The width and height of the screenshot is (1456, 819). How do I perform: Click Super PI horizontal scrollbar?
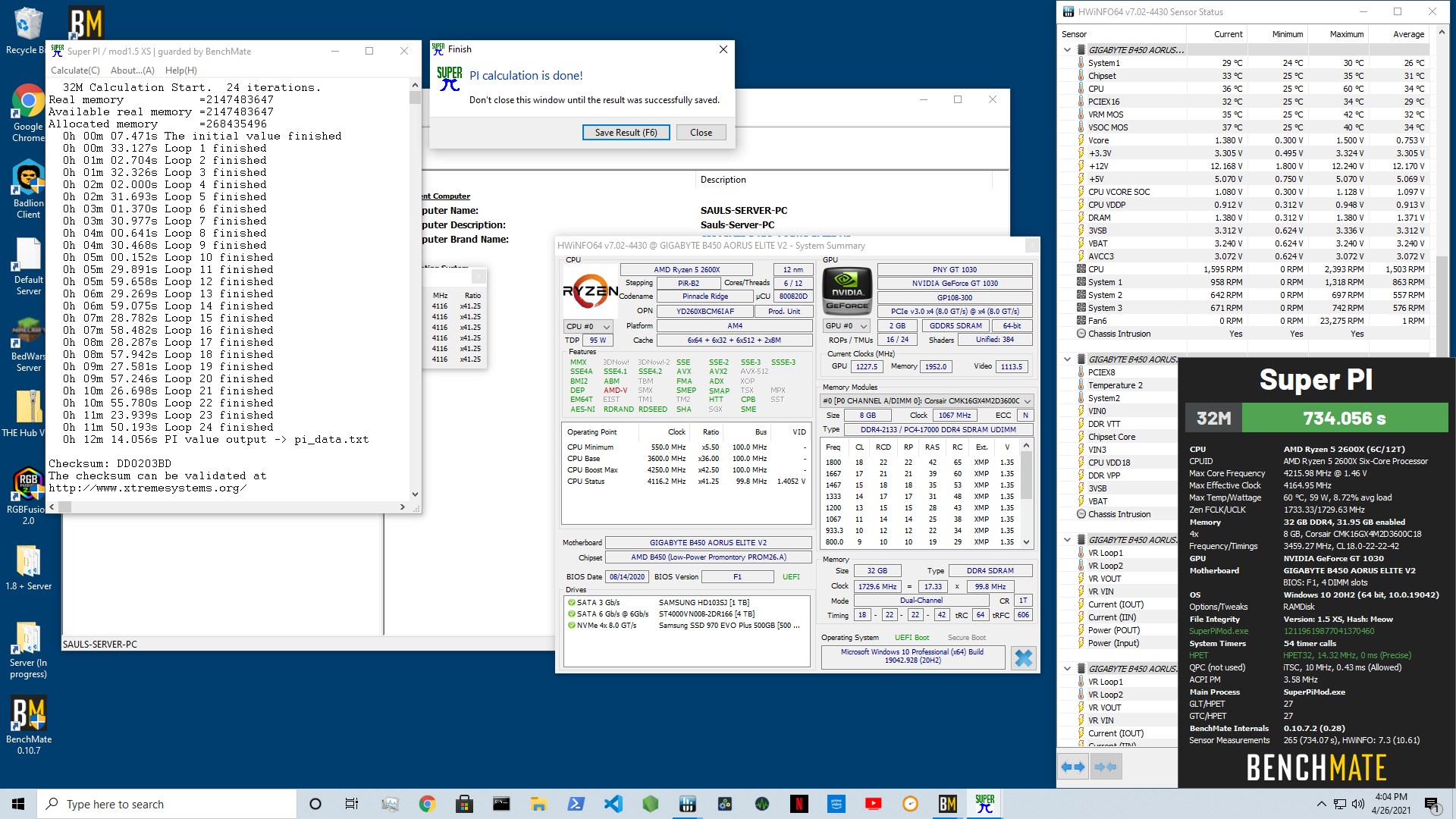pos(227,507)
